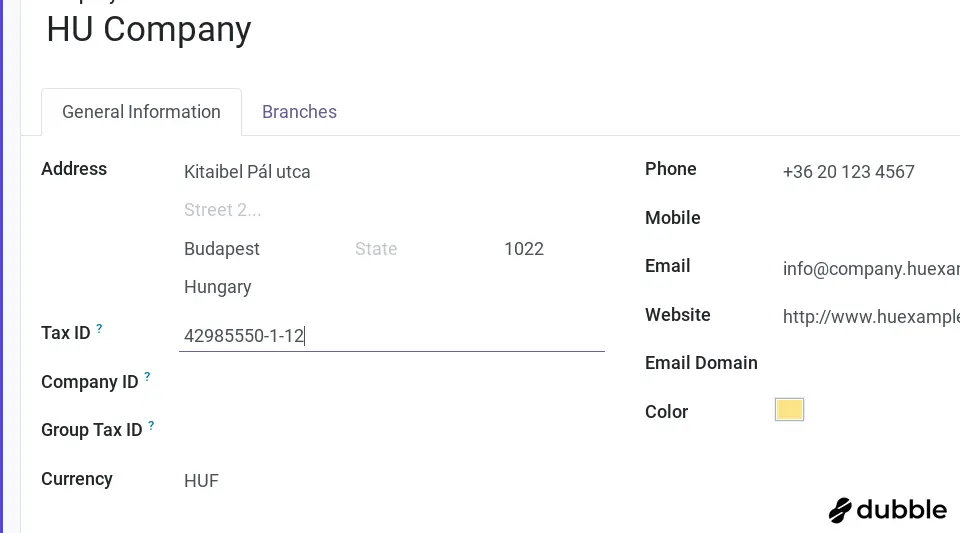
Task: Click the dubble logo
Action: point(887,510)
